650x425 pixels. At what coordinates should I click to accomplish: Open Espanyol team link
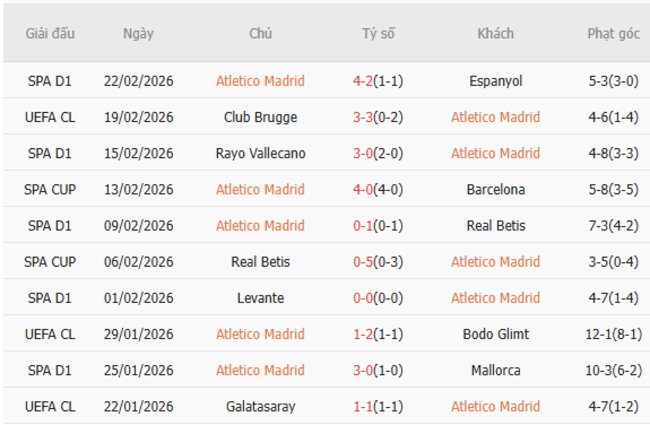tap(495, 81)
